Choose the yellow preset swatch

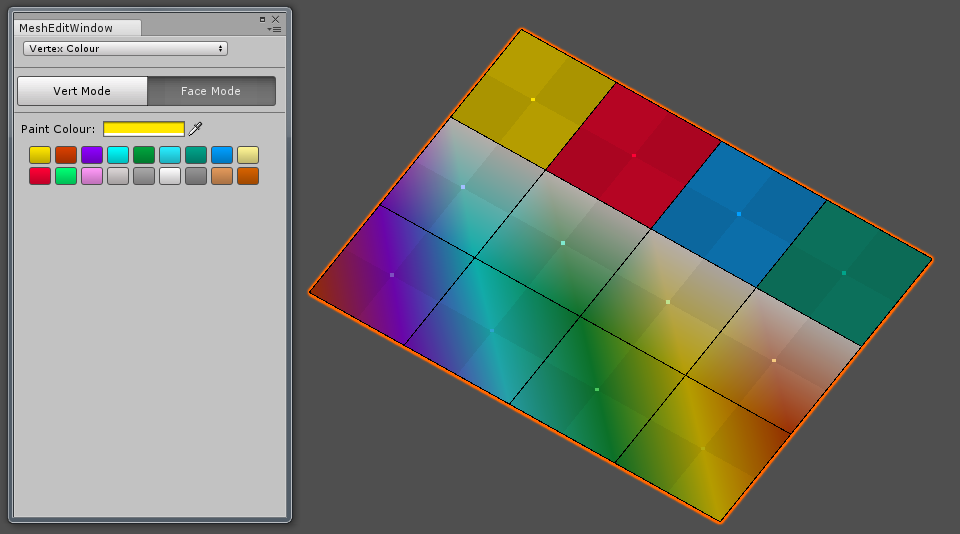(x=40, y=155)
